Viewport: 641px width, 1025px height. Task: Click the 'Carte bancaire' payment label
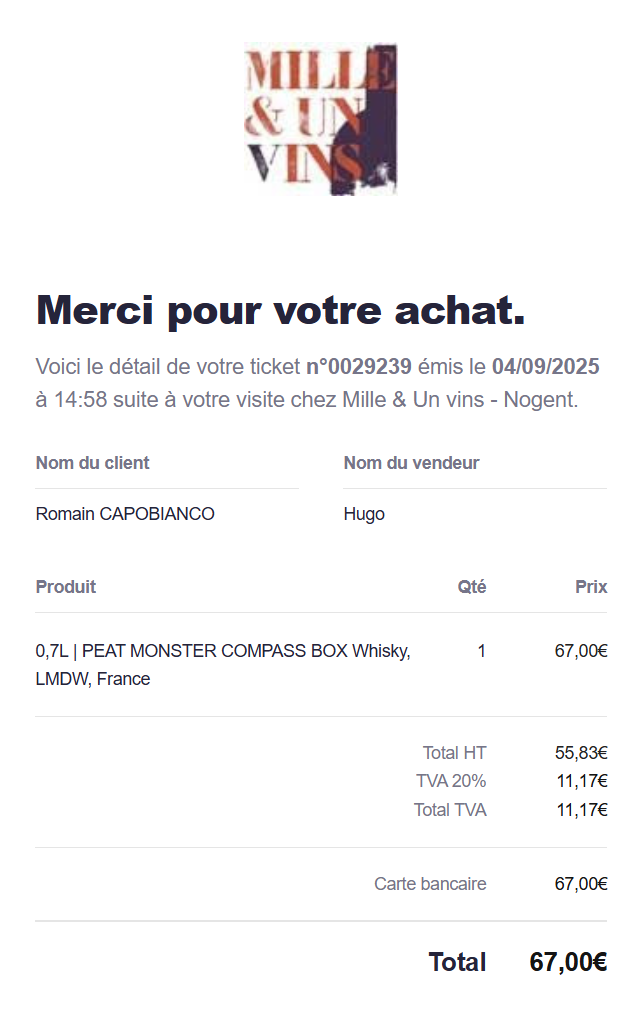pos(430,884)
